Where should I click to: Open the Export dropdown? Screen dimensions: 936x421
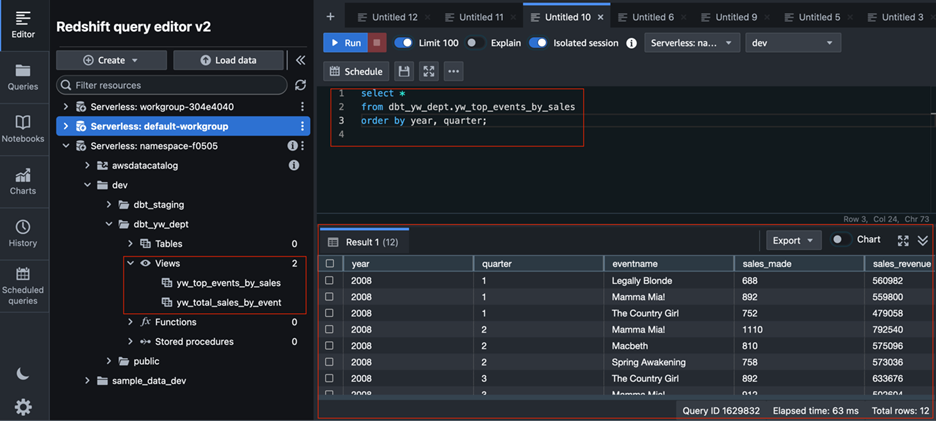(794, 240)
